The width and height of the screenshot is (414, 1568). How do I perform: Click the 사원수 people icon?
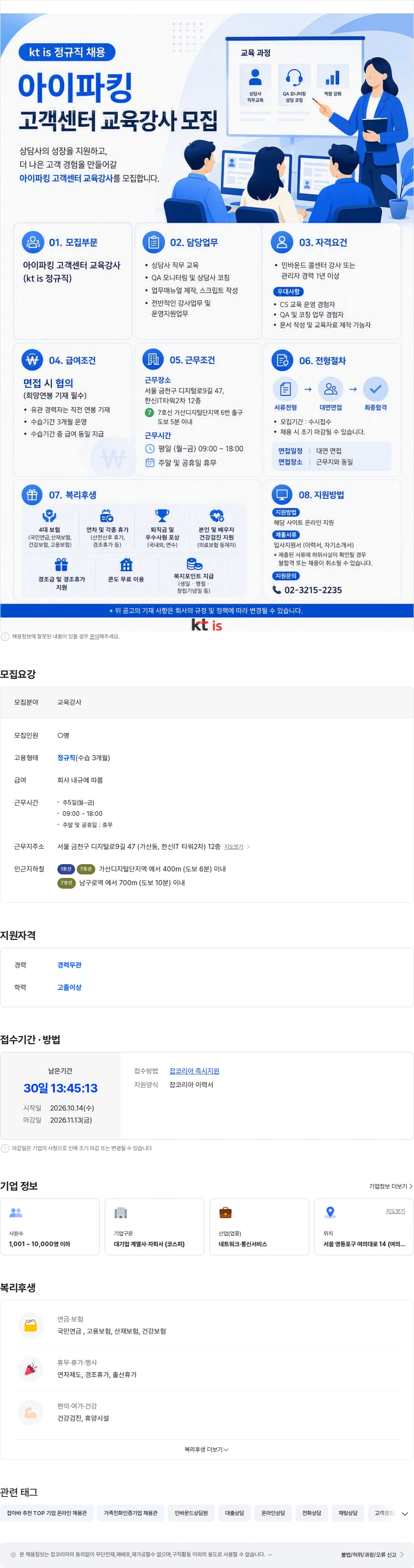click(x=16, y=1213)
